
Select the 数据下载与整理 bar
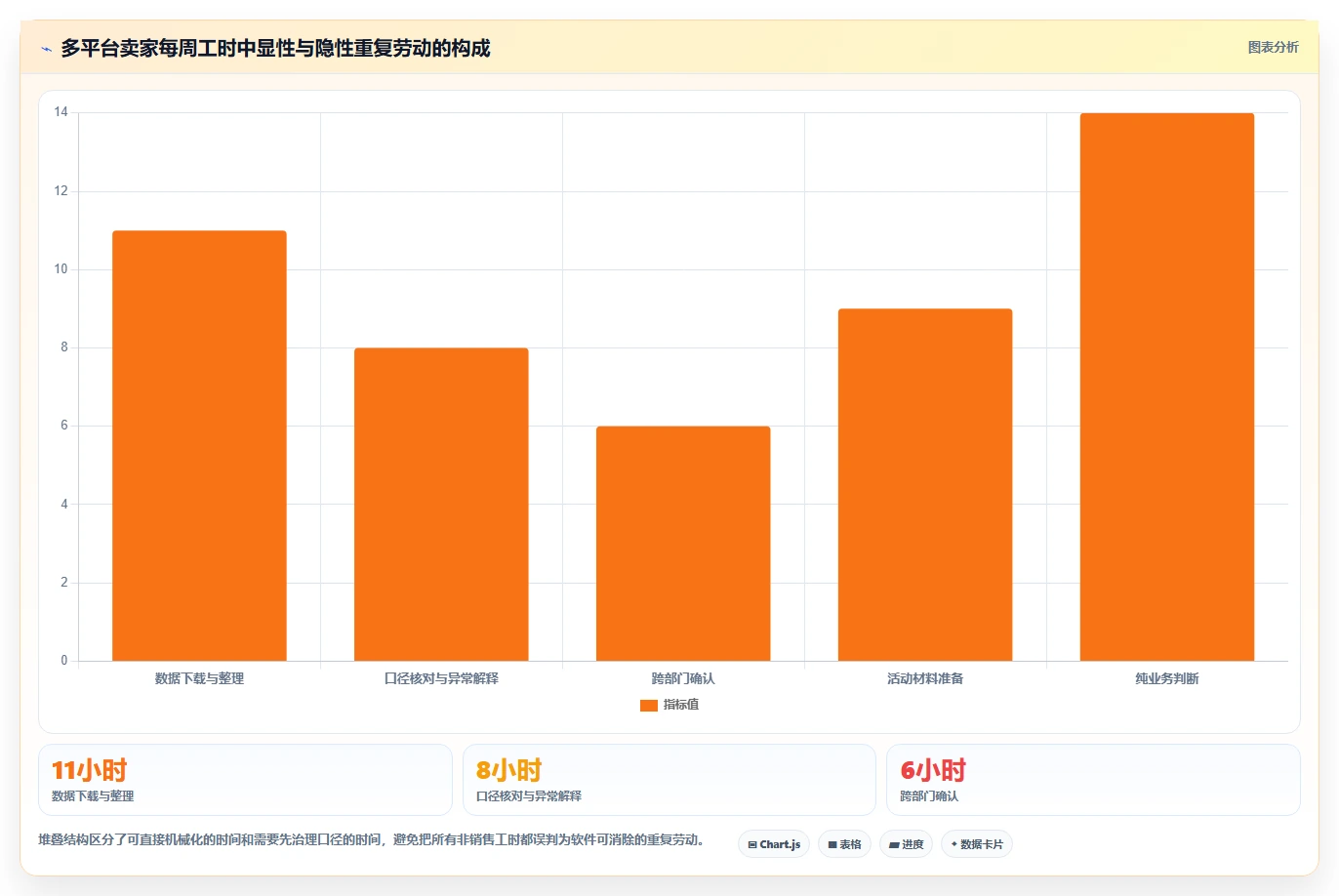pos(199,446)
